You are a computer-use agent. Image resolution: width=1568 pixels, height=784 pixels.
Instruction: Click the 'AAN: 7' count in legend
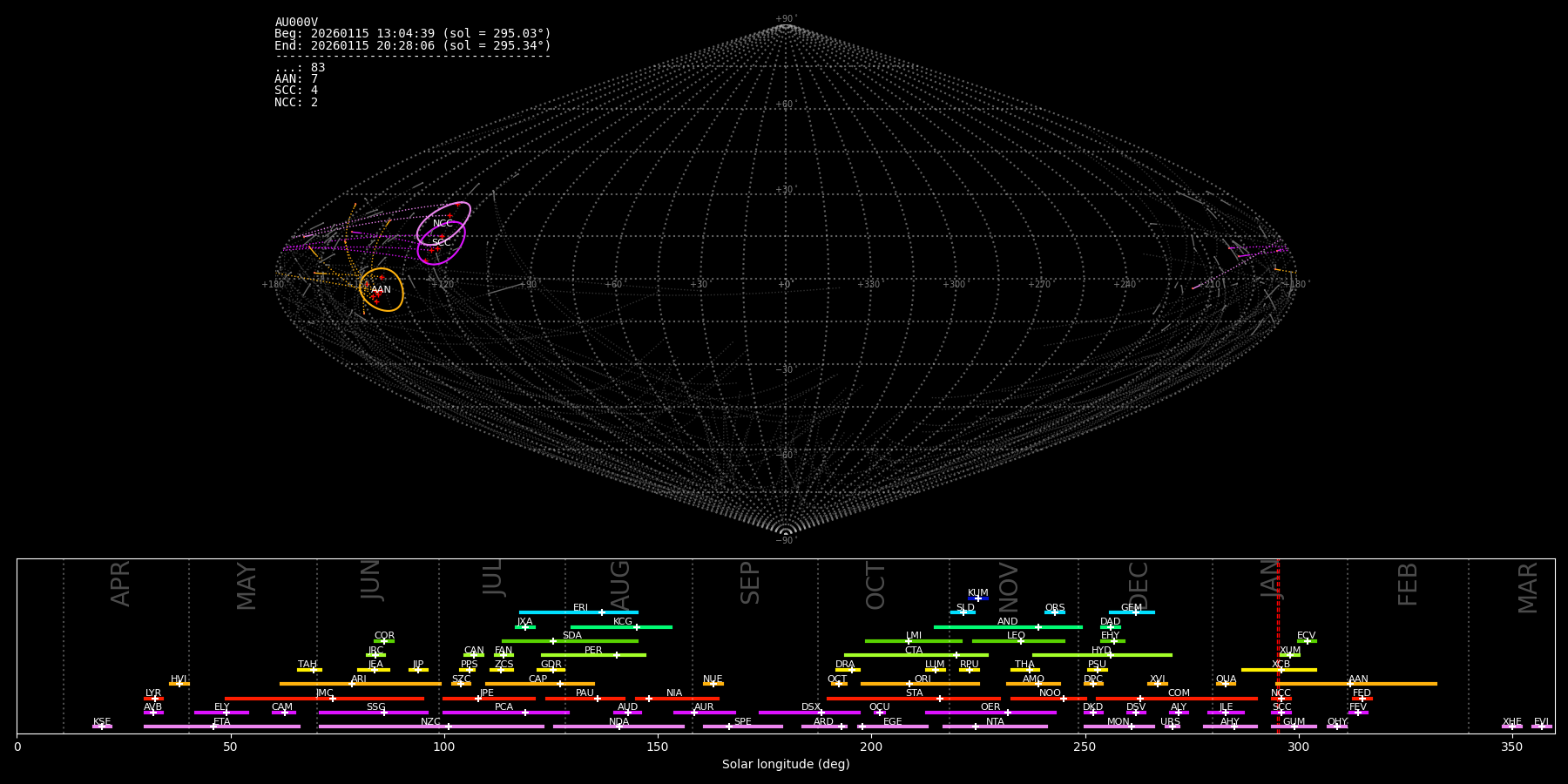296,79
